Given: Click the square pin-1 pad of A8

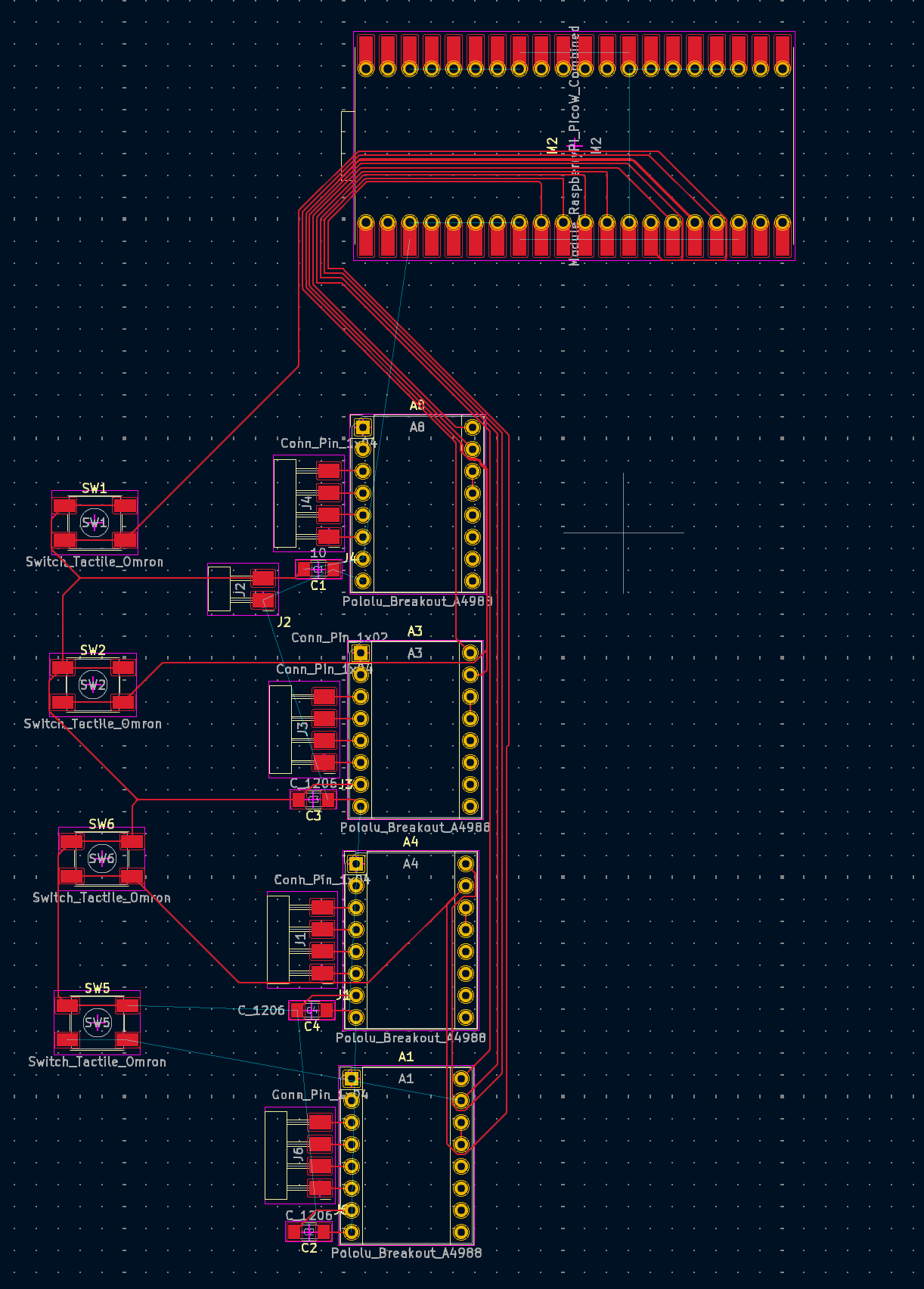Looking at the screenshot, I should point(363,427).
